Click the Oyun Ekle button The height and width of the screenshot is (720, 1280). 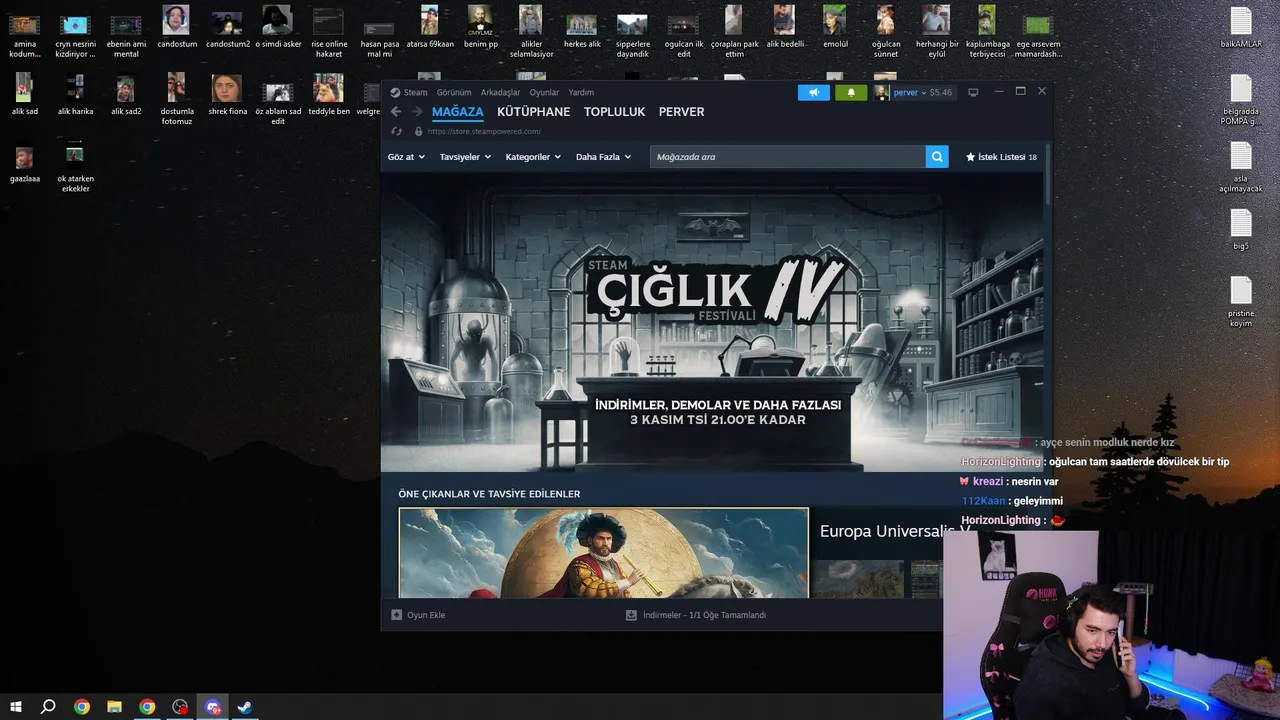pos(418,615)
